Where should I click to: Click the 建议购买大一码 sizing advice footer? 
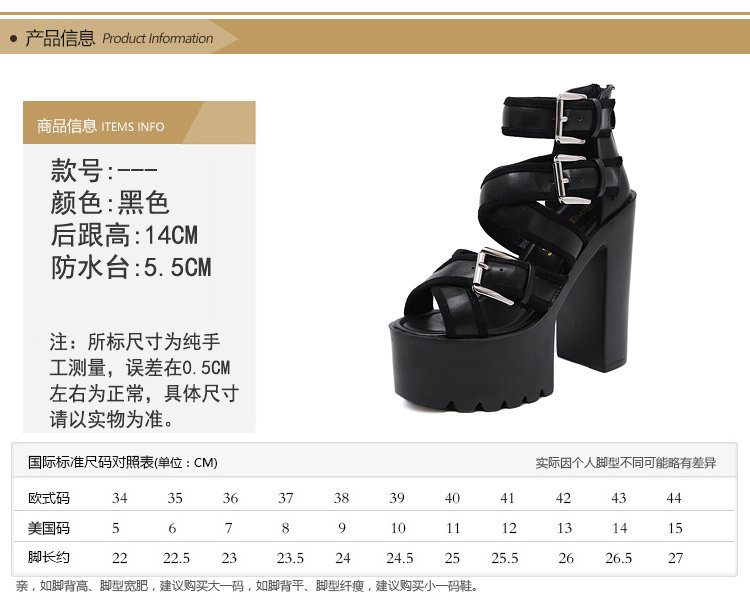(x=247, y=586)
